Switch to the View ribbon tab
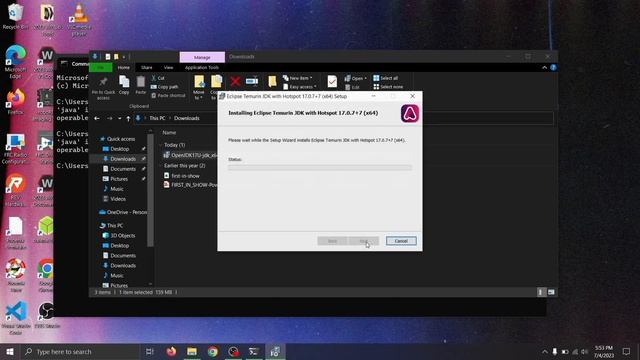 [x=168, y=67]
